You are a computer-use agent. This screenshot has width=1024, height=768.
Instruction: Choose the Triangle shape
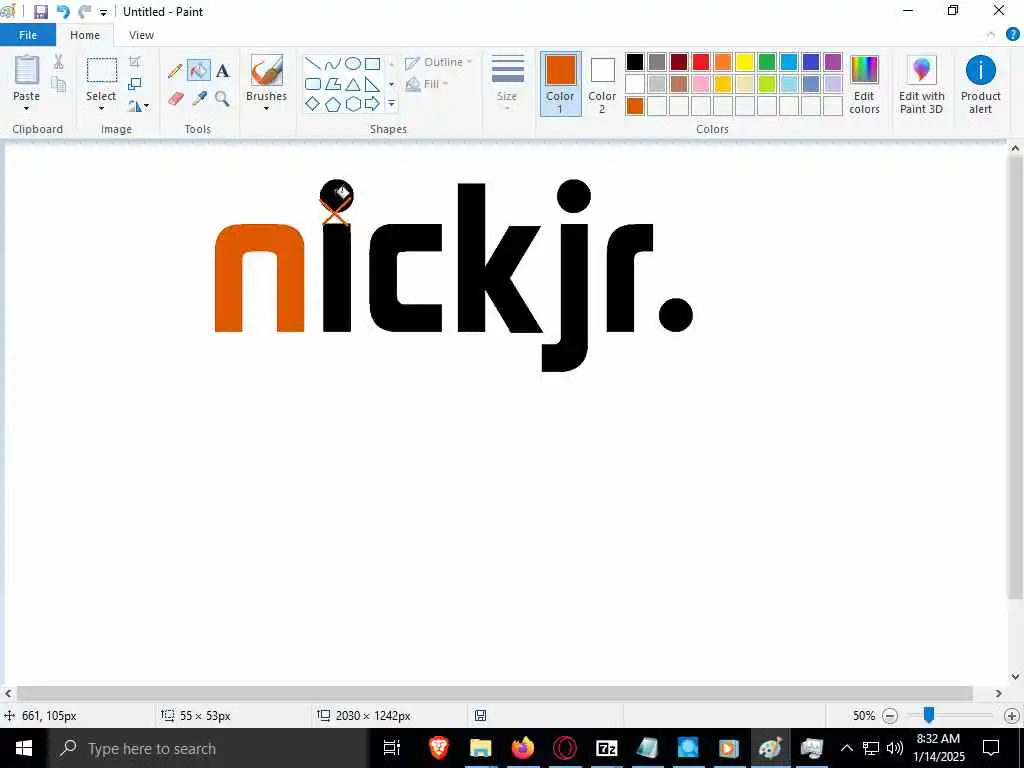[353, 84]
